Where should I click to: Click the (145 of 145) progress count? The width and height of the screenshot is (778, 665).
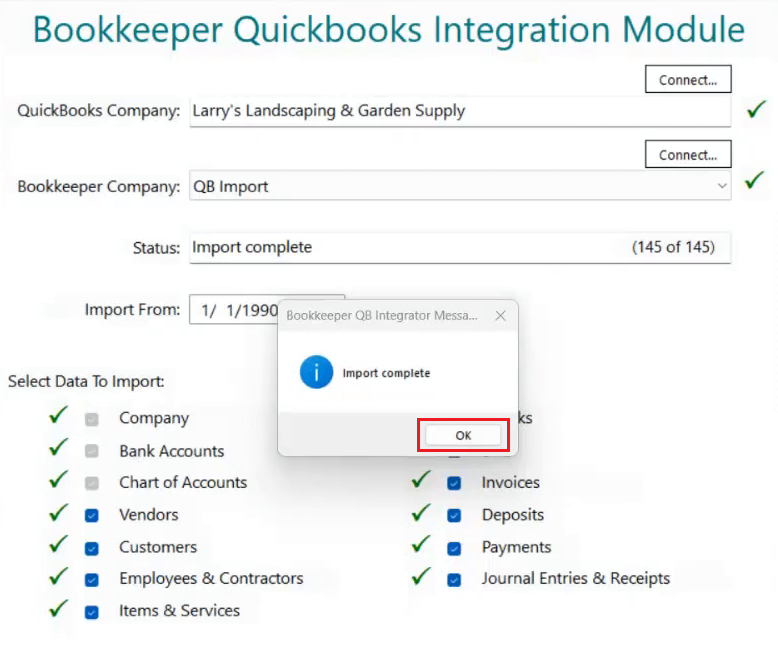point(673,247)
